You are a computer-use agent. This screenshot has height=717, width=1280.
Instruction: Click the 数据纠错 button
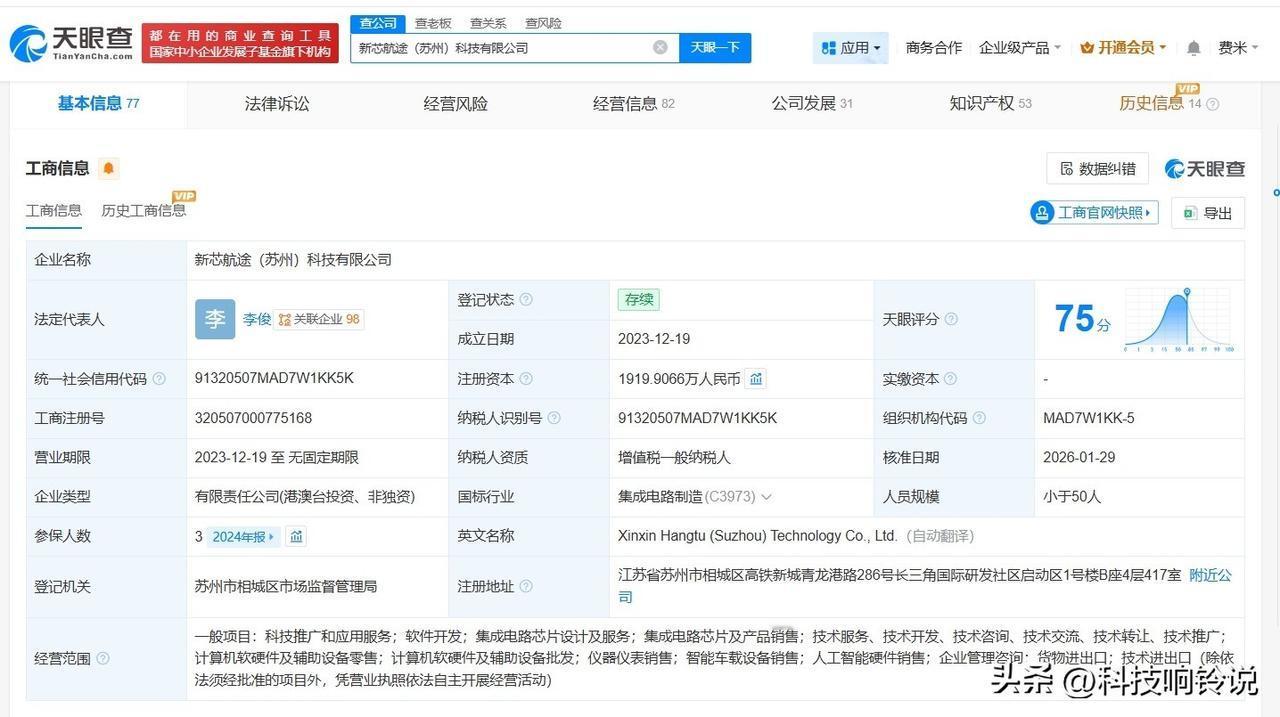click(1097, 168)
